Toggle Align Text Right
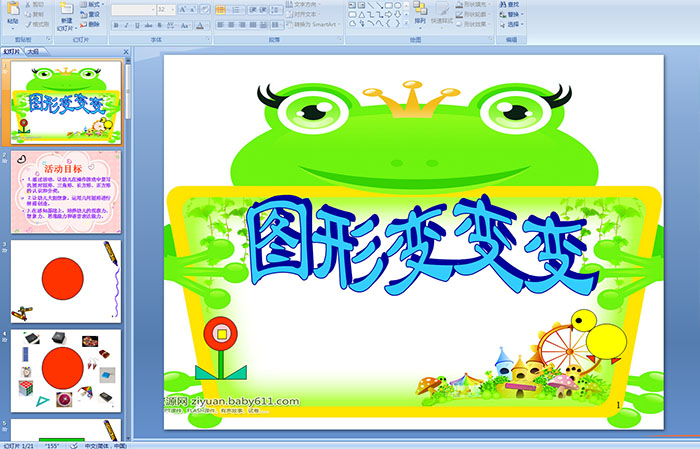Screen dimensions: 700x449 click(242, 25)
